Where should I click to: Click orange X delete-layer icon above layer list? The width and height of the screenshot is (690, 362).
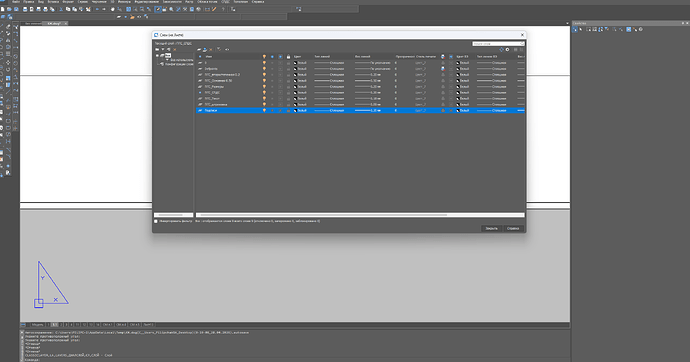(210, 50)
